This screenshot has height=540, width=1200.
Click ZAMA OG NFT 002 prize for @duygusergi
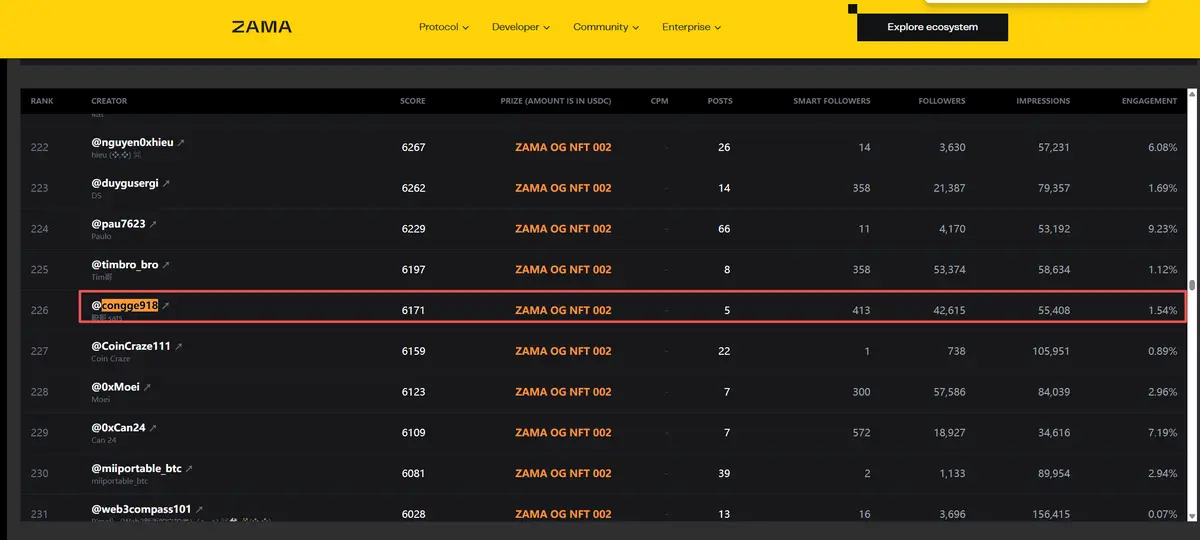click(x=563, y=188)
